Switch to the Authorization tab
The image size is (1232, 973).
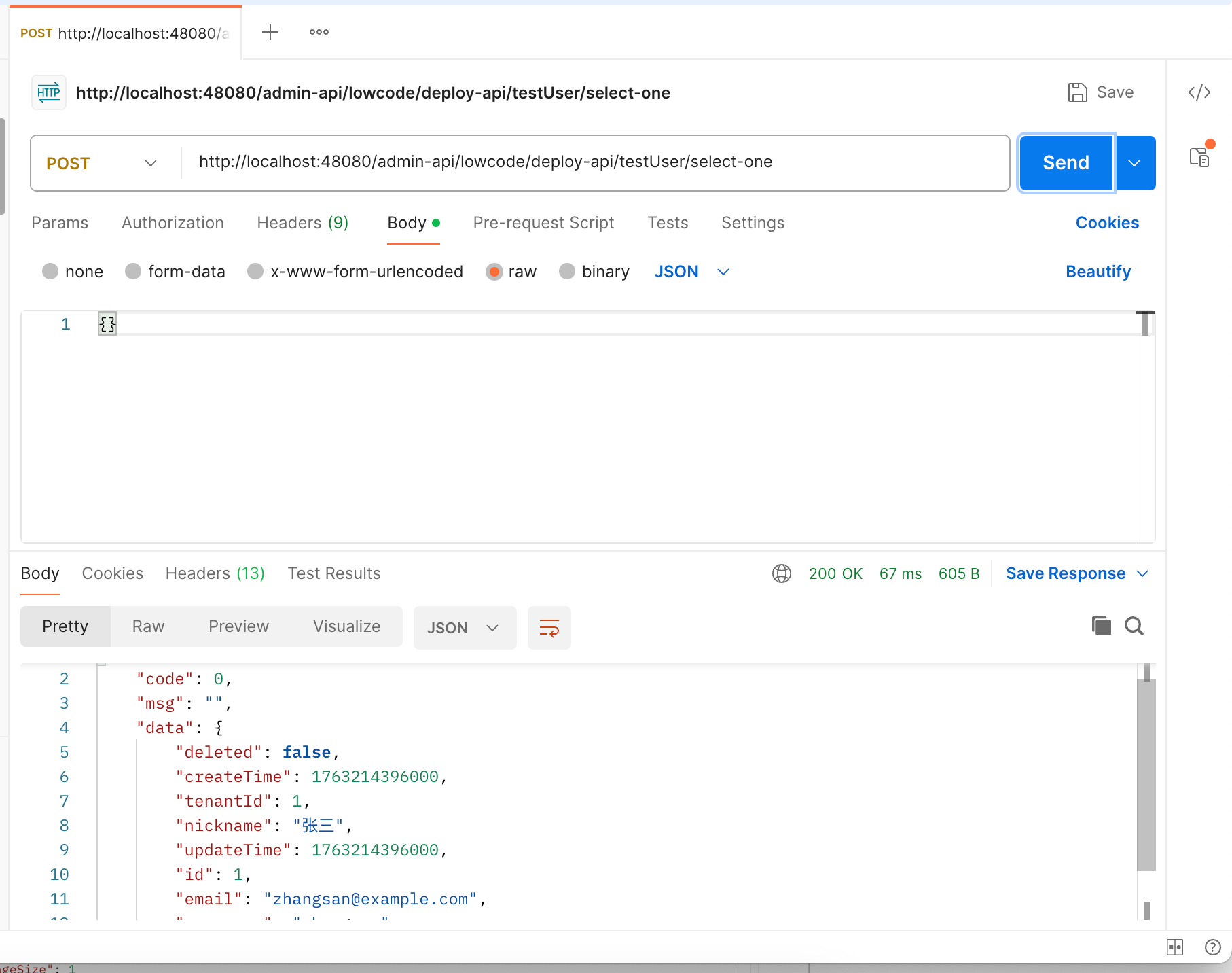[x=173, y=223]
